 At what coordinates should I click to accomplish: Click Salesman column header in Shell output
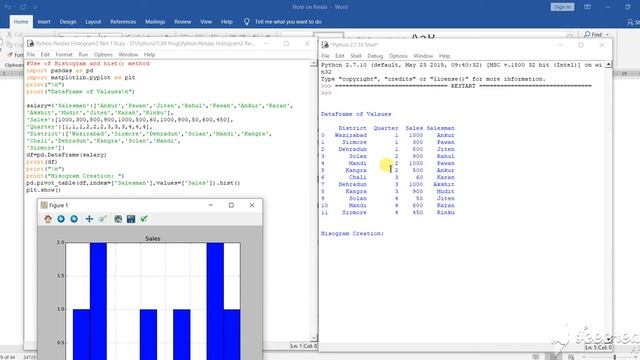440,128
